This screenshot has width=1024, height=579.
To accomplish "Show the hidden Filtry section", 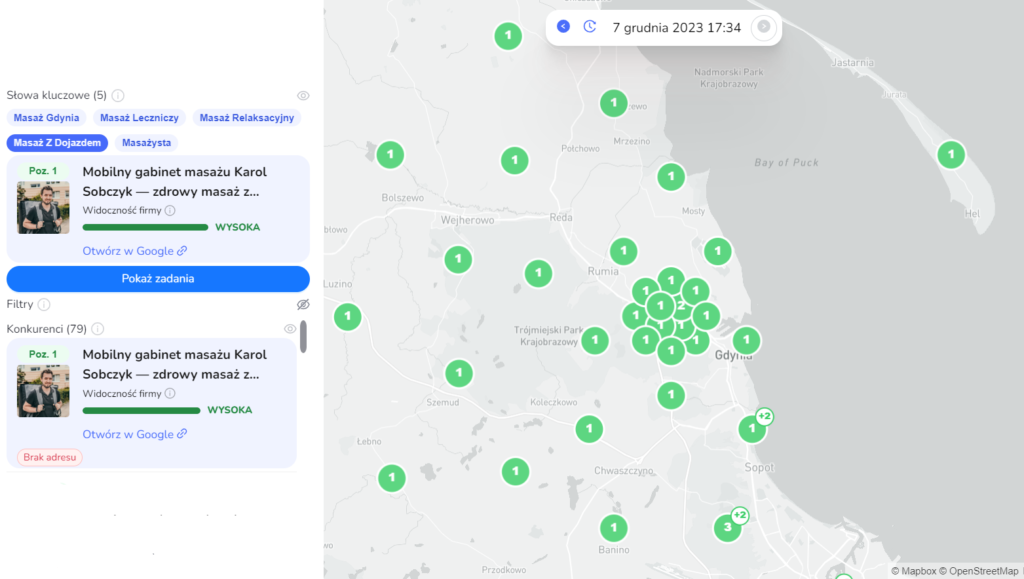I will (303, 304).
